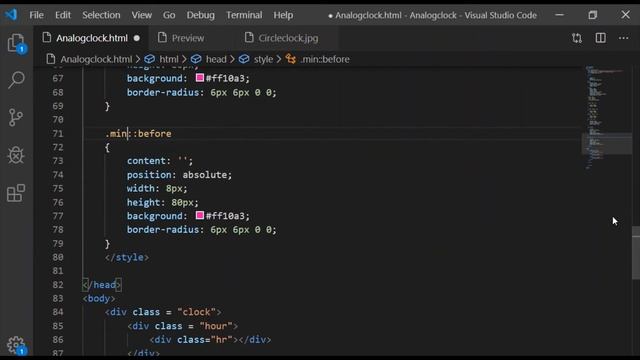
Task: Click the "clock" class value text
Action: [x=196, y=312]
